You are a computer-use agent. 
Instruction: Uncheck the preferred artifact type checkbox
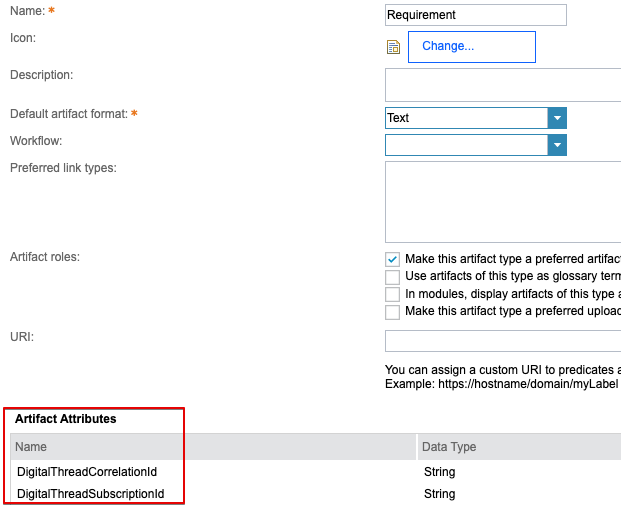click(x=393, y=259)
